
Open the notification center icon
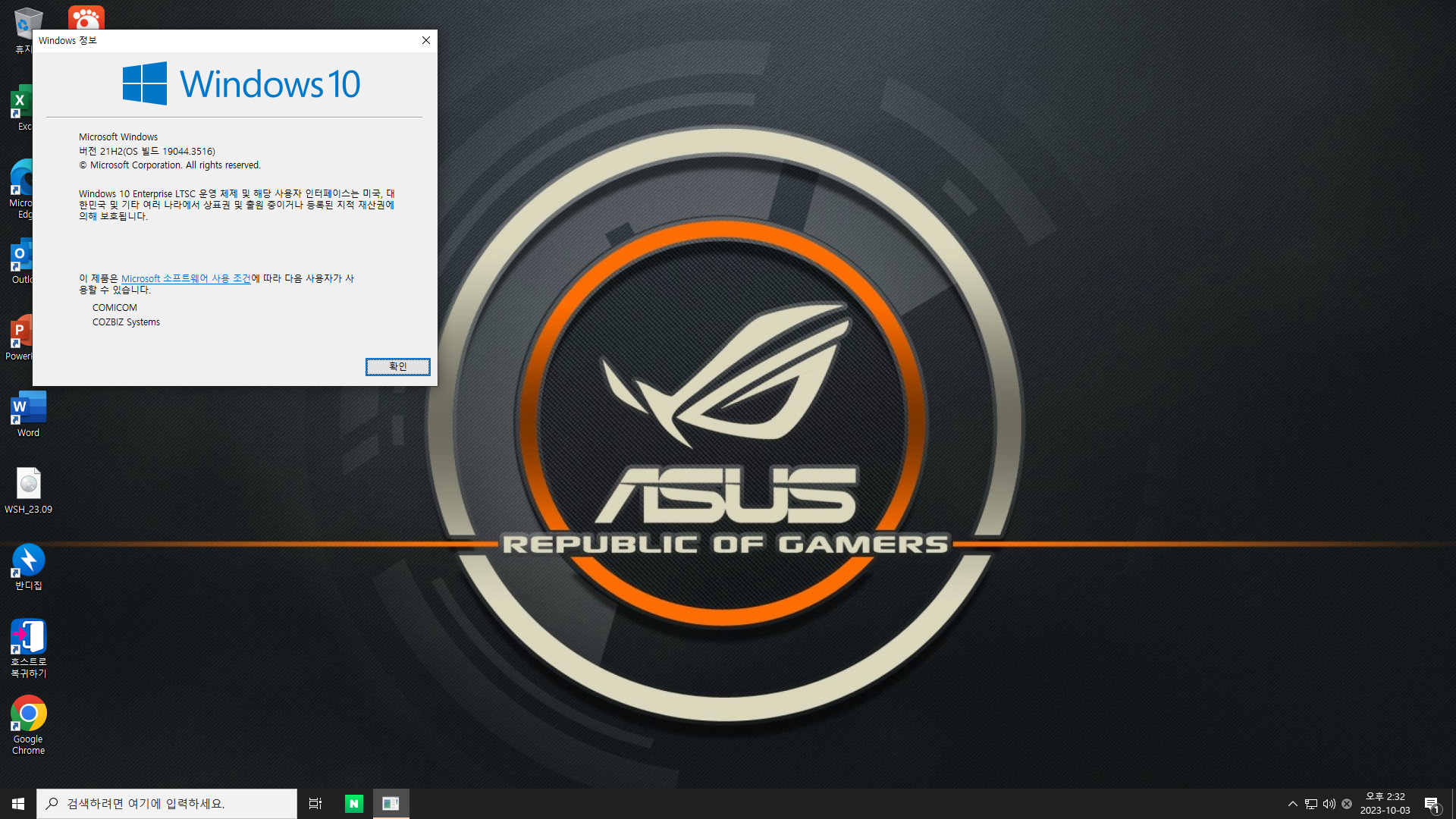pyautogui.click(x=1432, y=804)
